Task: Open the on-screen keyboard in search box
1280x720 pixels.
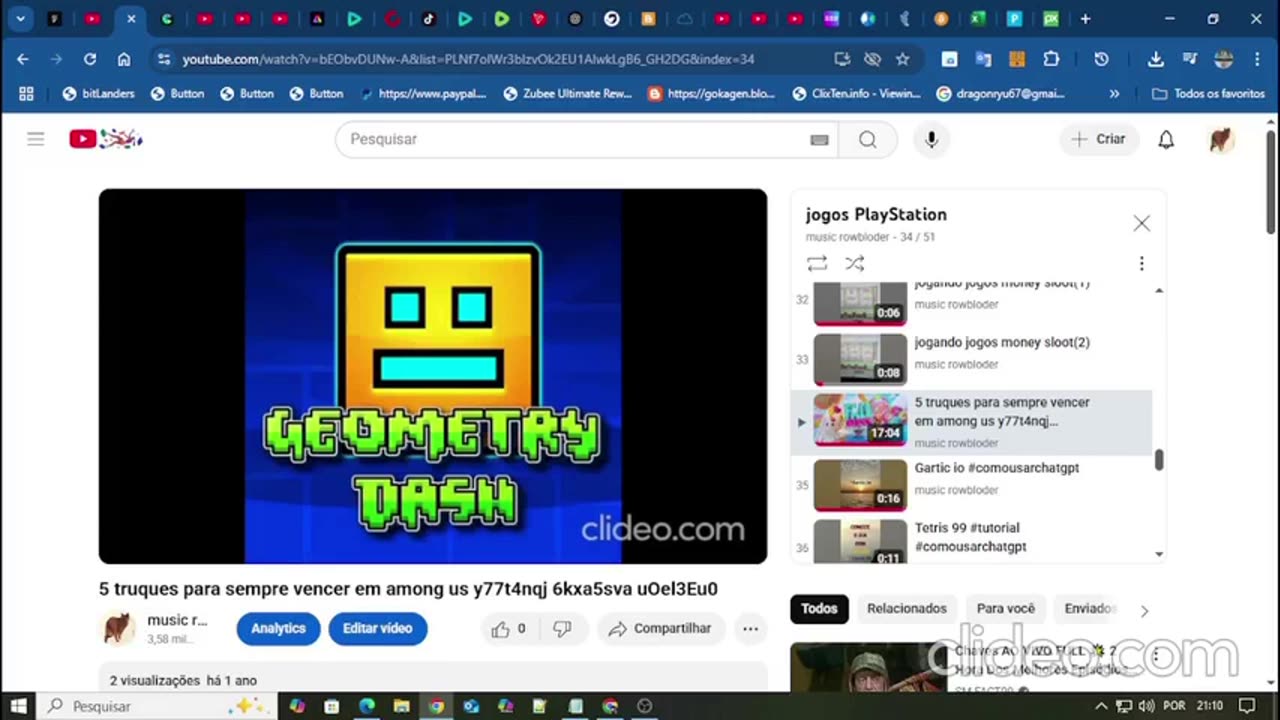Action: (819, 140)
